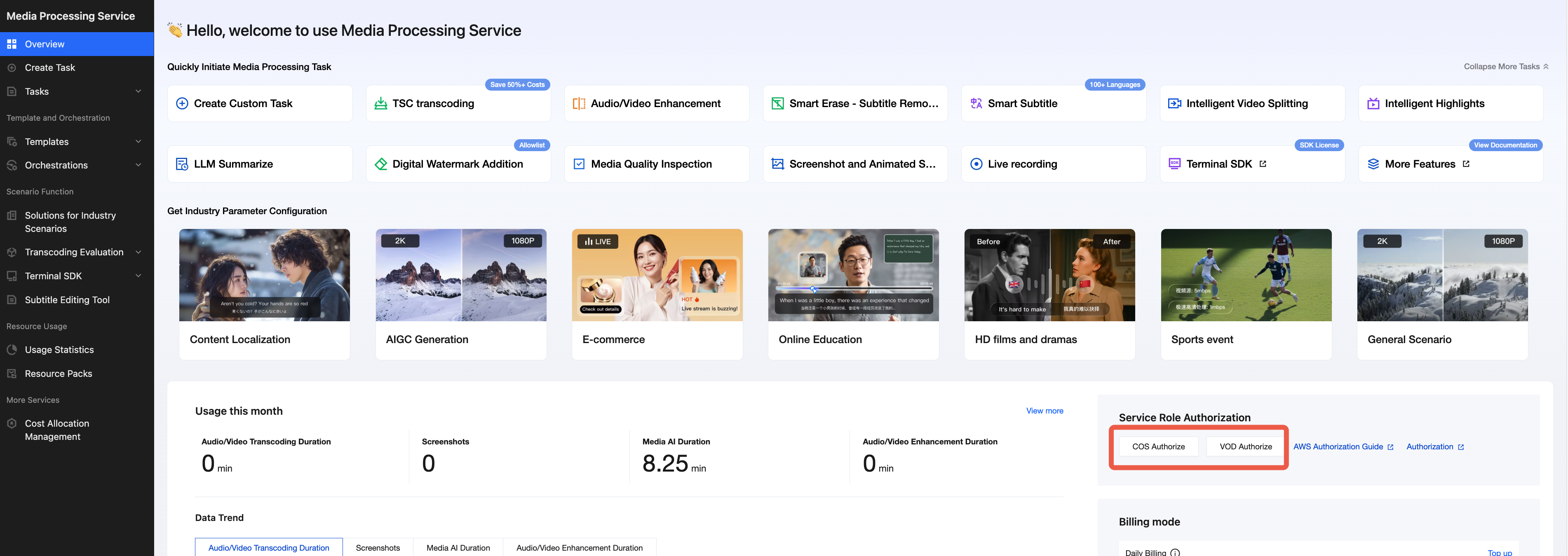Open the Sports event scenario thumbnail
This screenshot has height=556, width=1568.
point(1245,275)
